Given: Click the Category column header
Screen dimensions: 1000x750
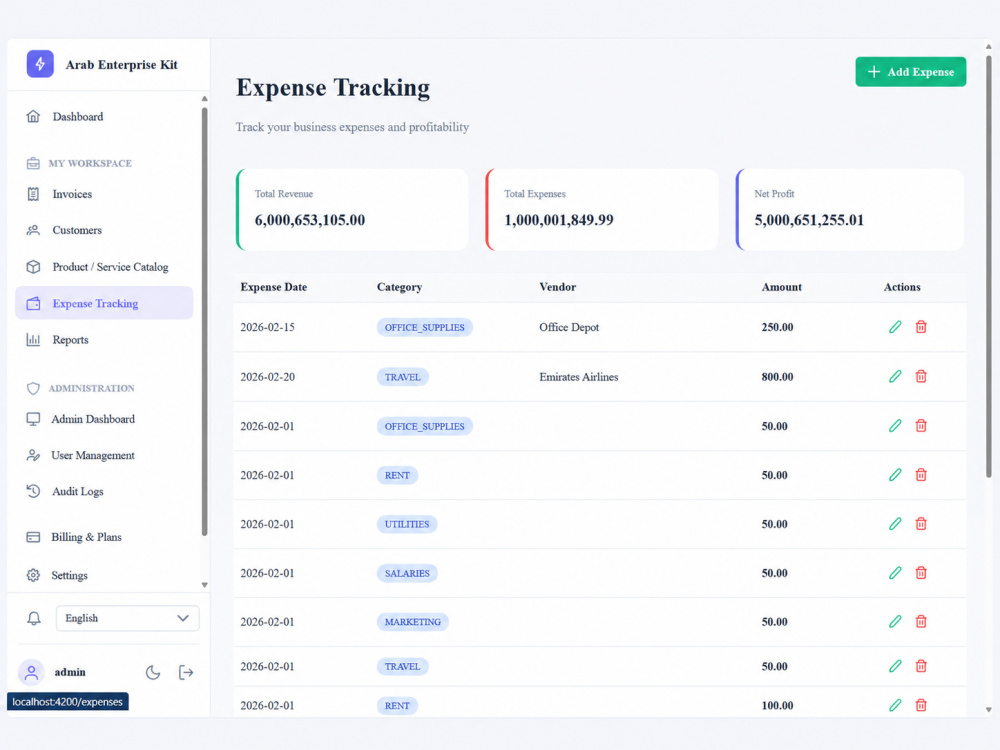Looking at the screenshot, I should click(x=399, y=287).
